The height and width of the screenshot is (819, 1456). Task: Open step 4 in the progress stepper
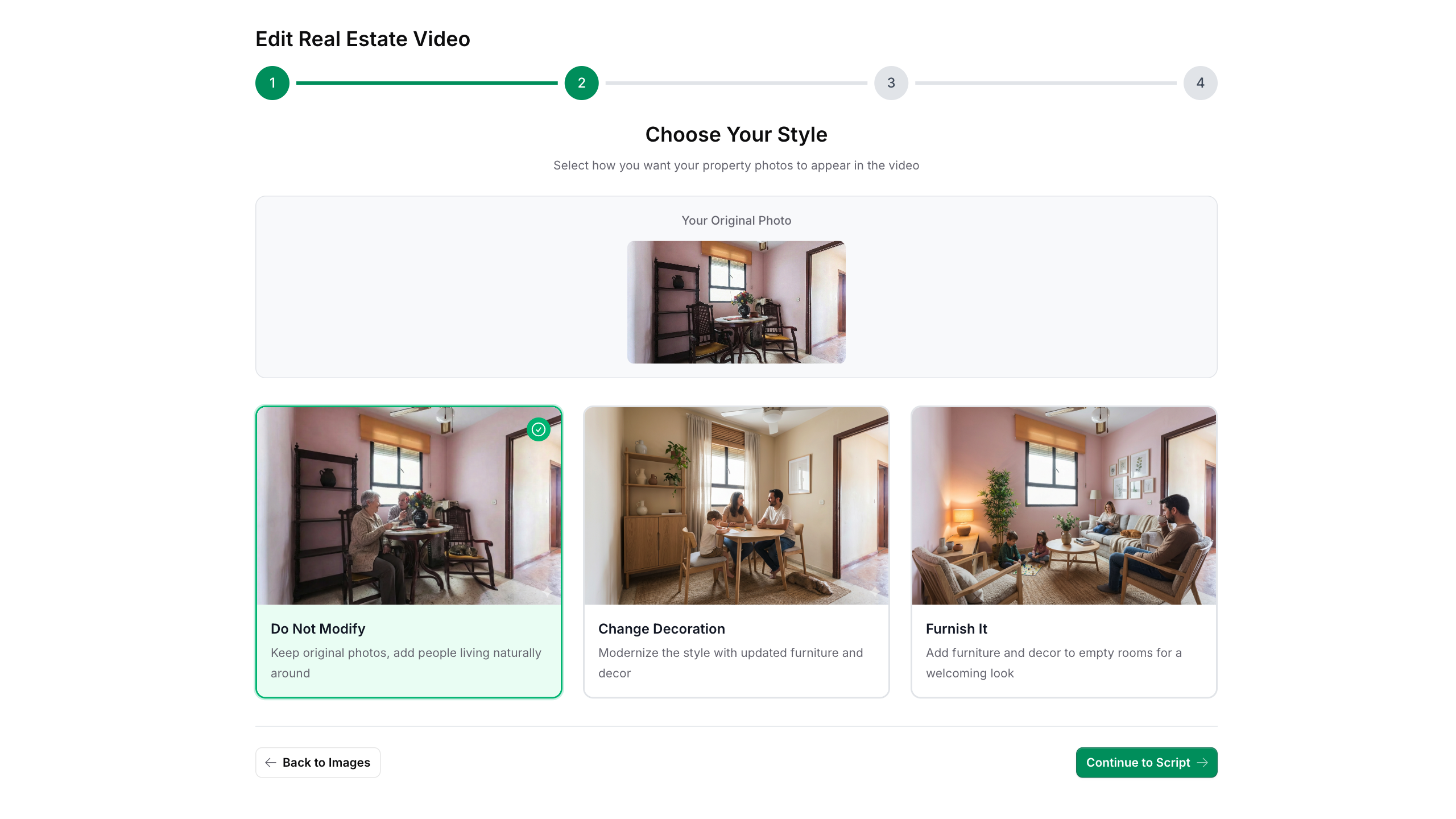tap(1200, 83)
